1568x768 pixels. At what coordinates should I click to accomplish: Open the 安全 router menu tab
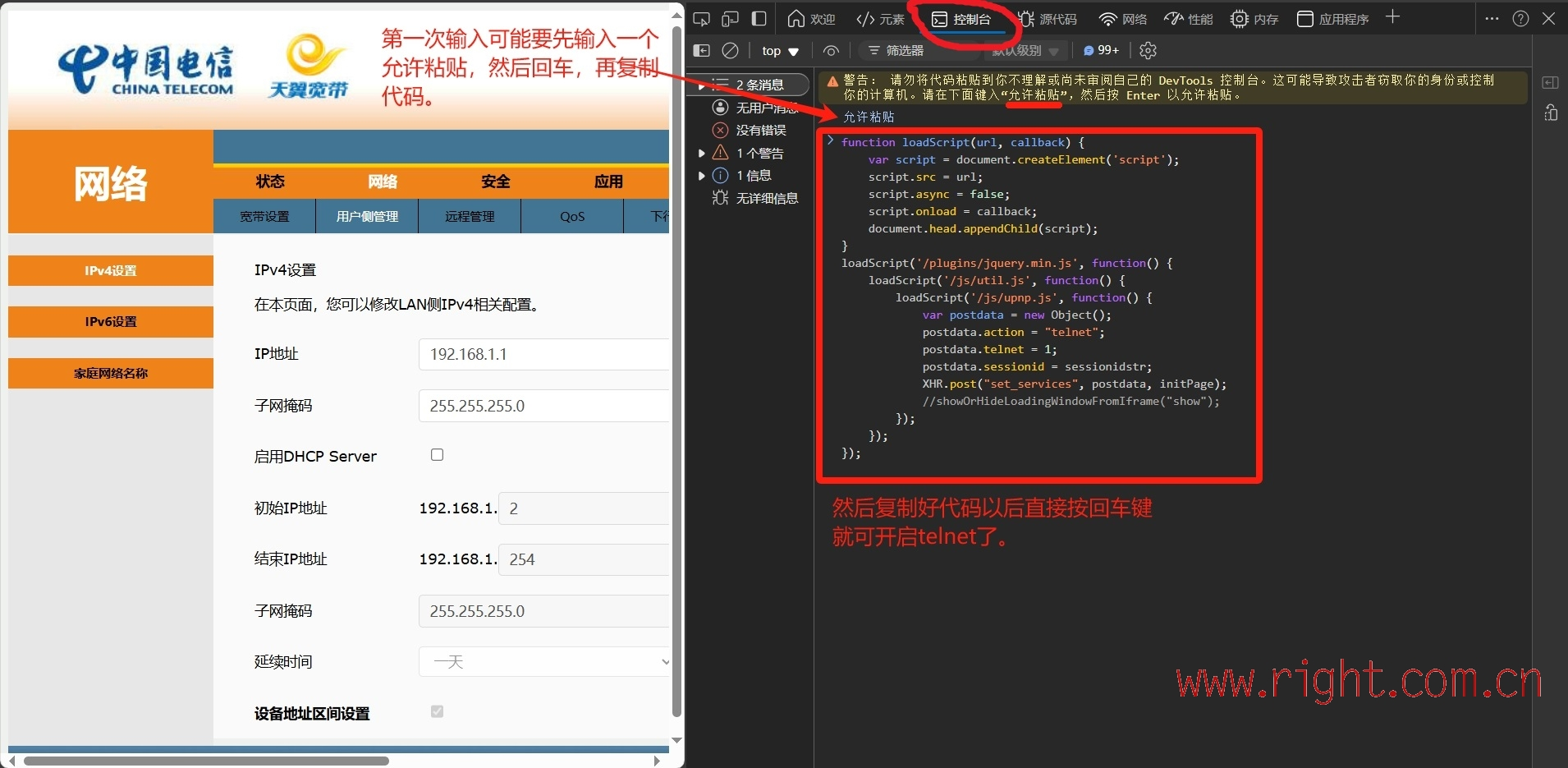pos(495,182)
